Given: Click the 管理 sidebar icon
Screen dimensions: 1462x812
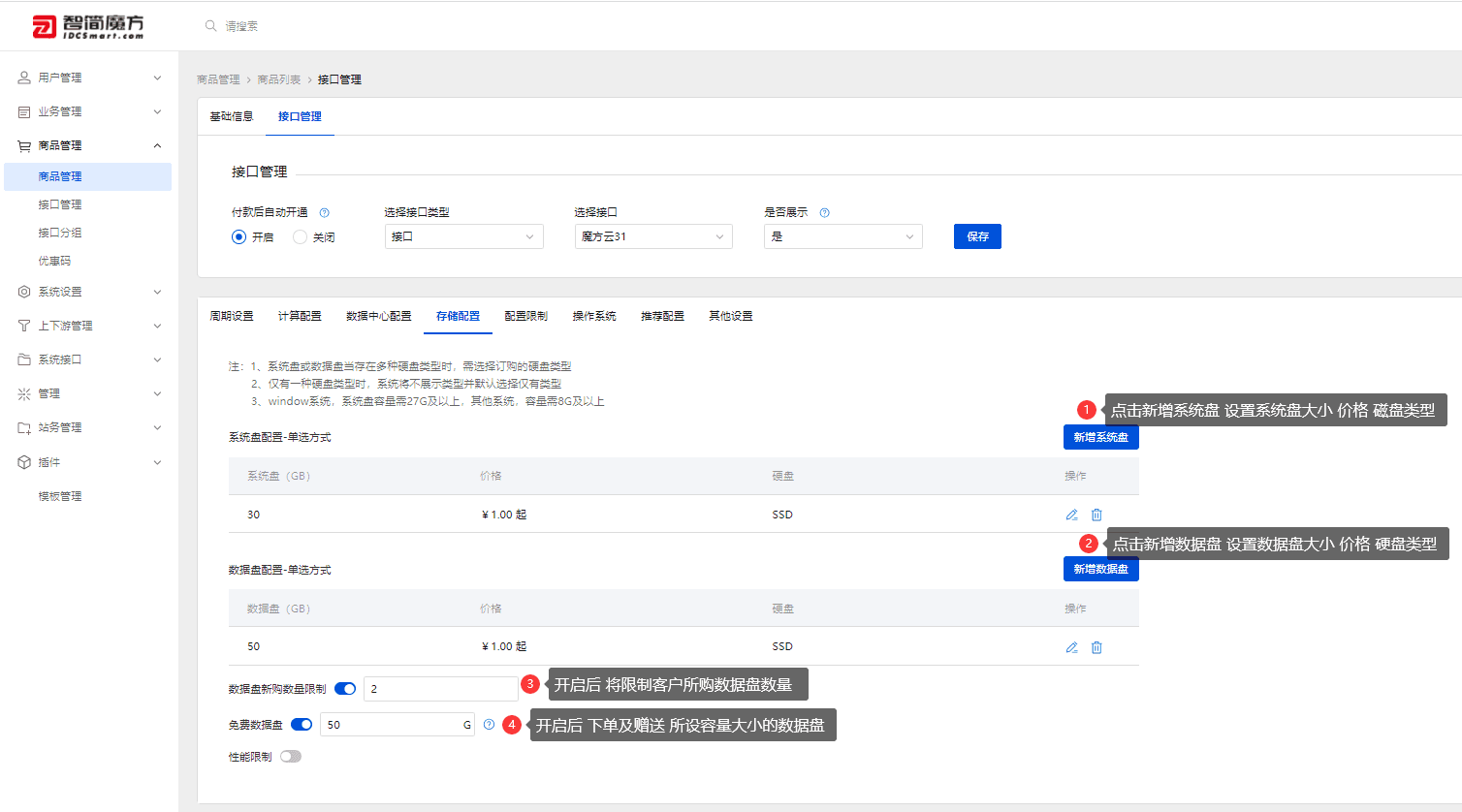Looking at the screenshot, I should pos(24,393).
